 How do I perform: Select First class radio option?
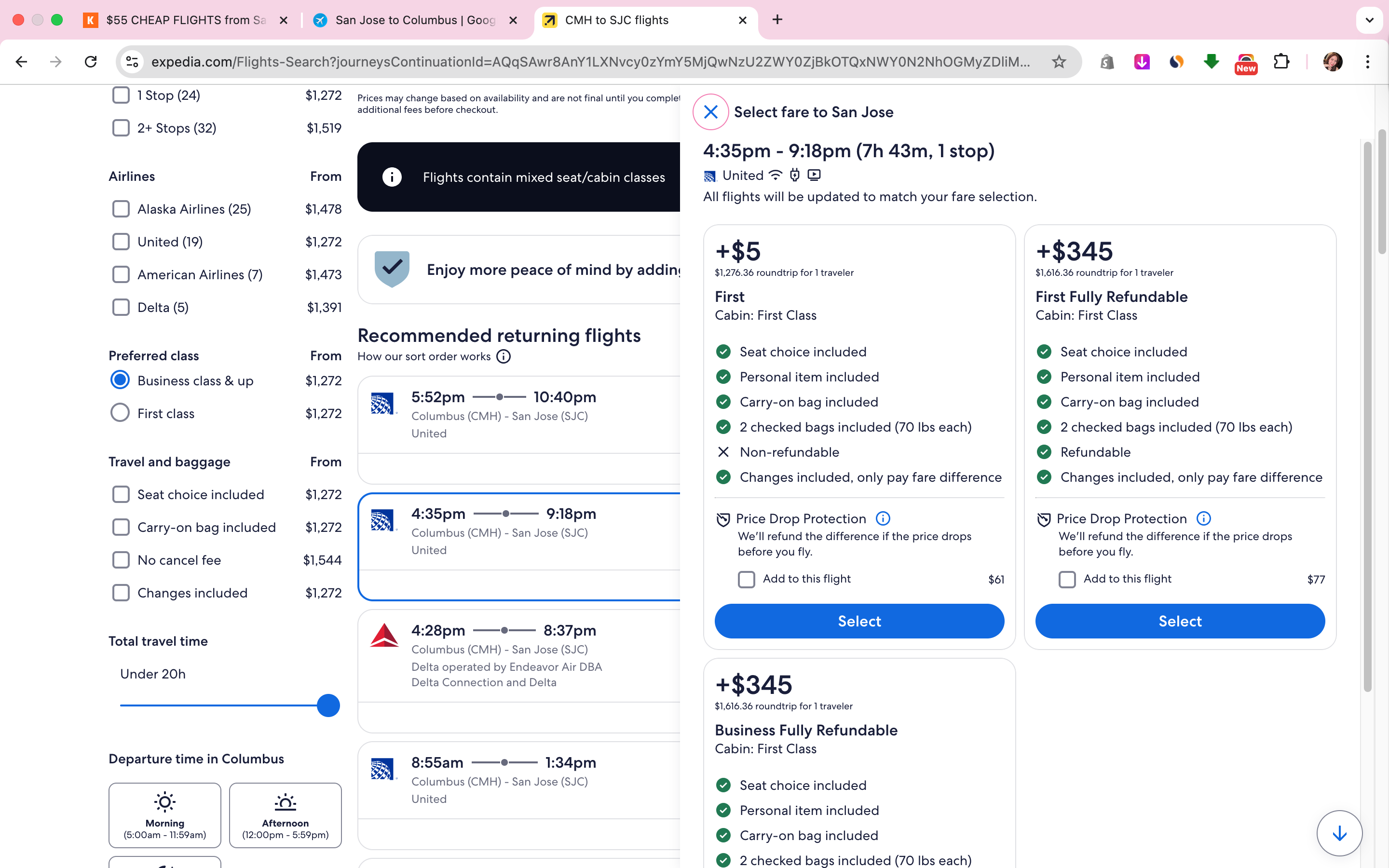point(120,413)
